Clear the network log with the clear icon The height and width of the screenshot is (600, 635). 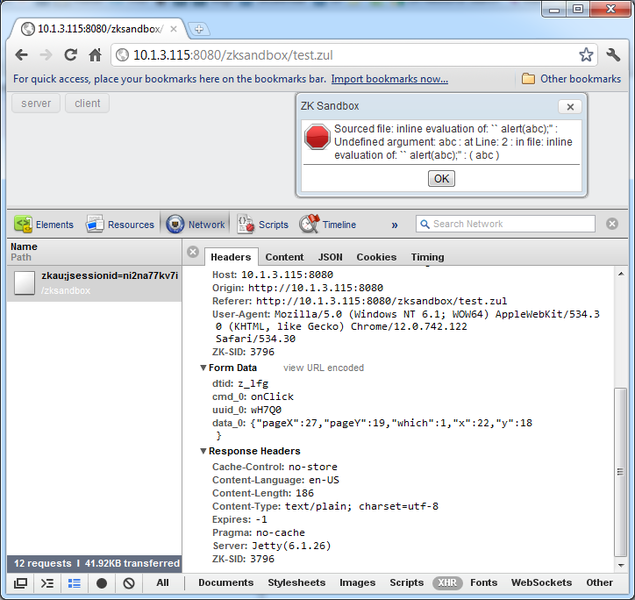129,583
